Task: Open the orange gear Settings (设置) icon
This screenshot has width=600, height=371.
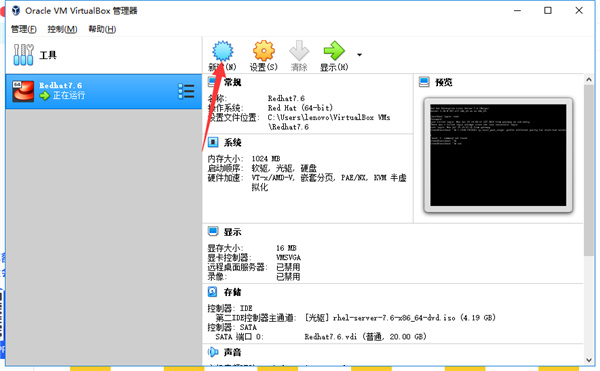Action: [x=264, y=50]
